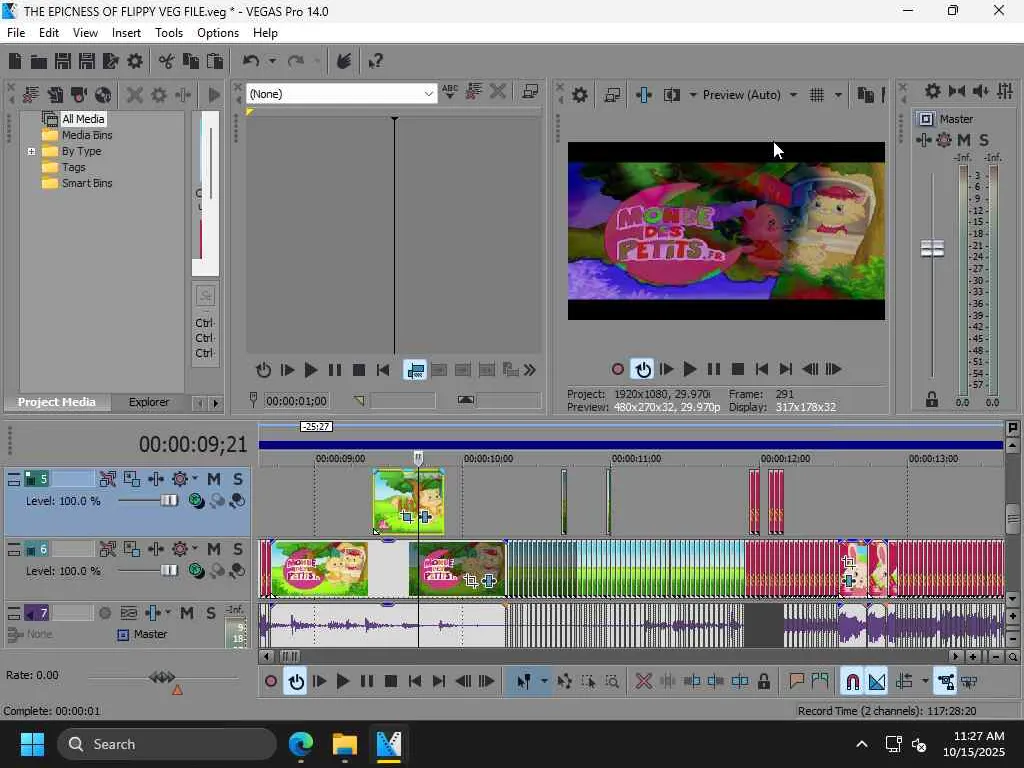The width and height of the screenshot is (1024, 768).
Task: Click Windows Start button on taskbar
Action: (32, 744)
